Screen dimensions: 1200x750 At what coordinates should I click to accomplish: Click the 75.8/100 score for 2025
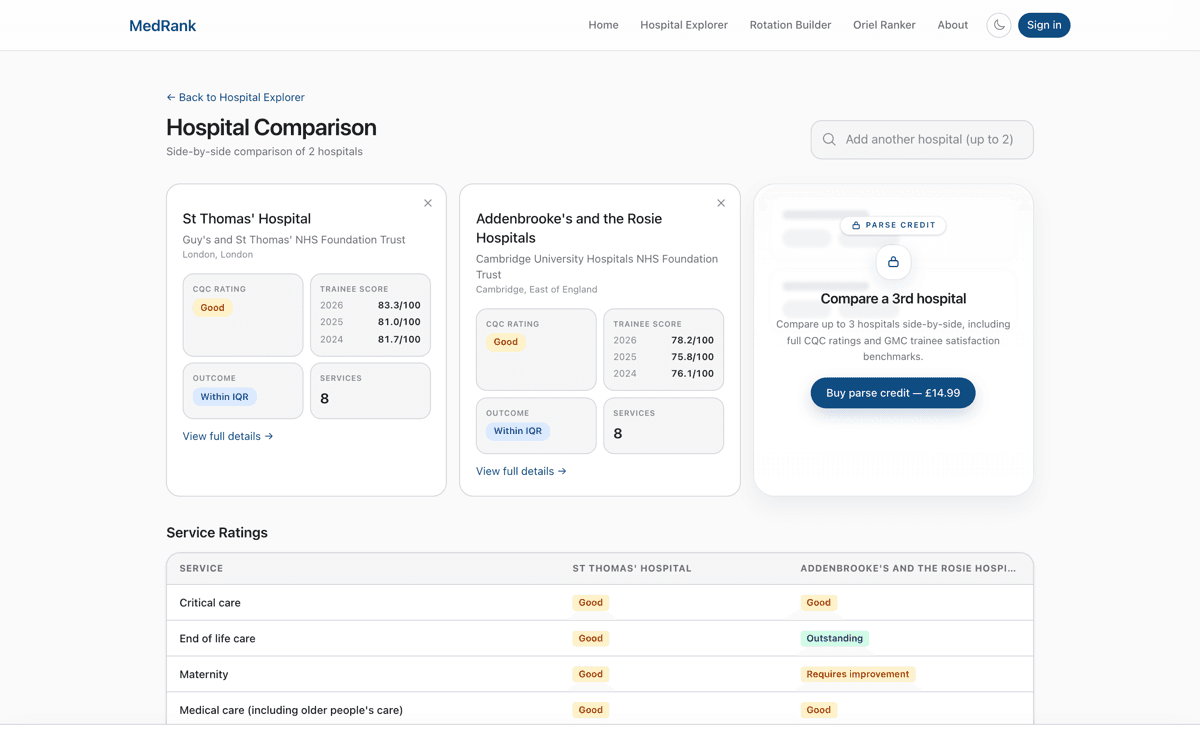coord(692,357)
